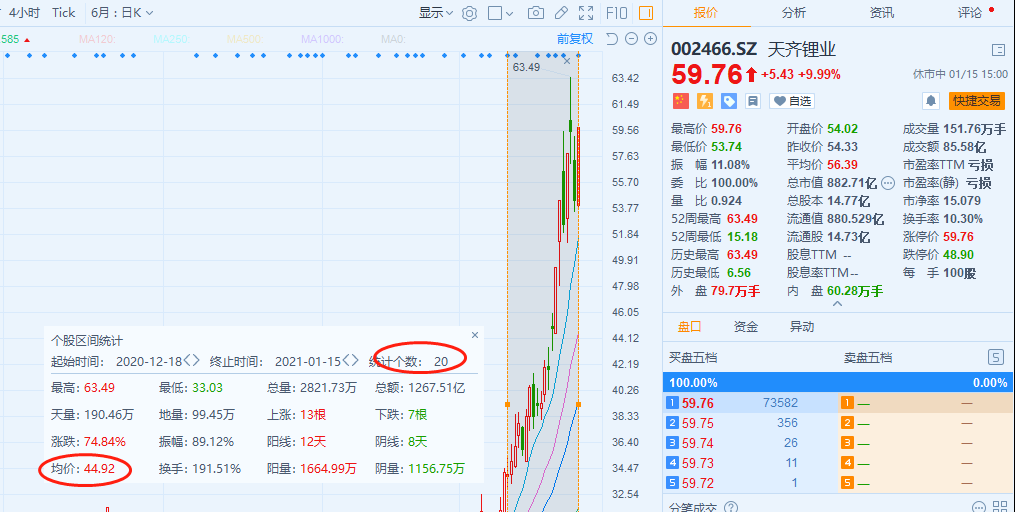
Task: Click the blue tag icon
Action: pyautogui.click(x=728, y=101)
